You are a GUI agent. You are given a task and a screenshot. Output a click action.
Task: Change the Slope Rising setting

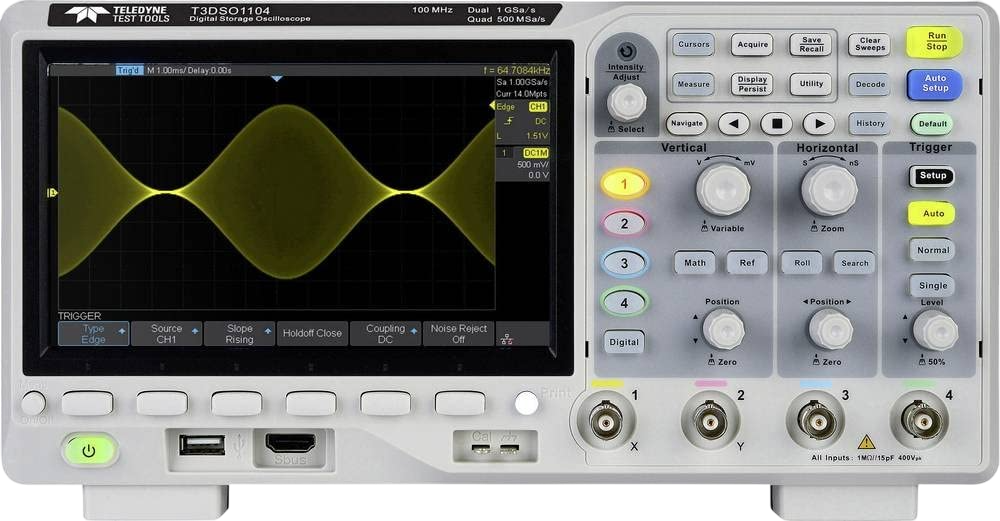pyautogui.click(x=240, y=334)
